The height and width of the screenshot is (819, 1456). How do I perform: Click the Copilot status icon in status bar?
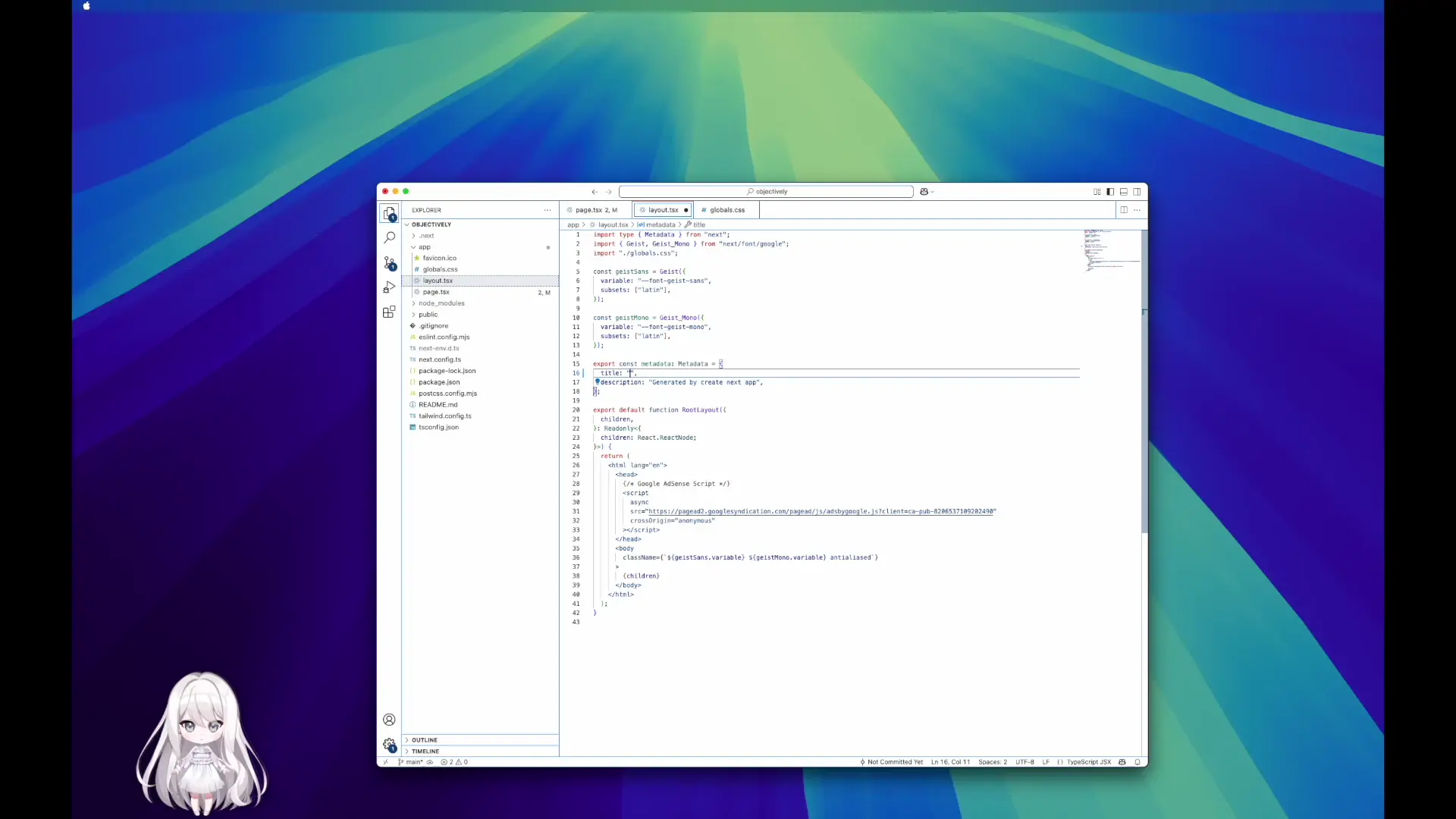[1122, 762]
